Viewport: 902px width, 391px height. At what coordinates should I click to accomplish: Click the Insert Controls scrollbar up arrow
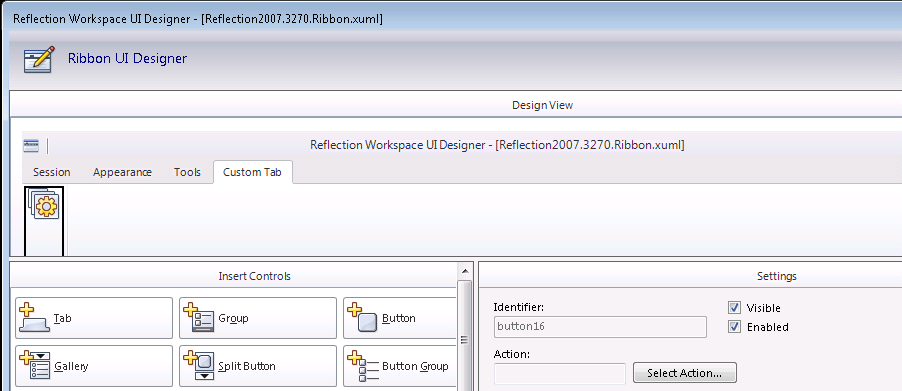point(464,270)
